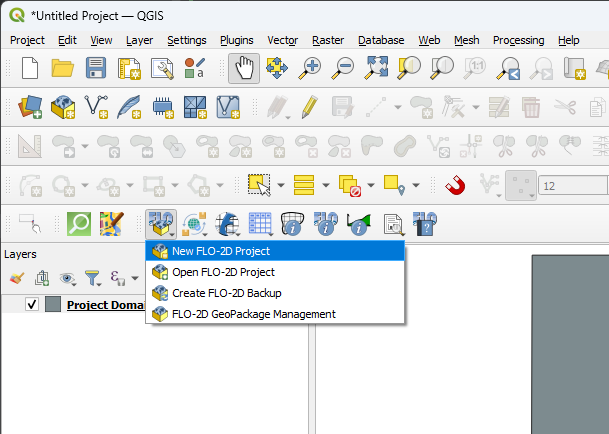Open the Data Source Manager icon
This screenshot has width=609, height=434.
coord(30,106)
